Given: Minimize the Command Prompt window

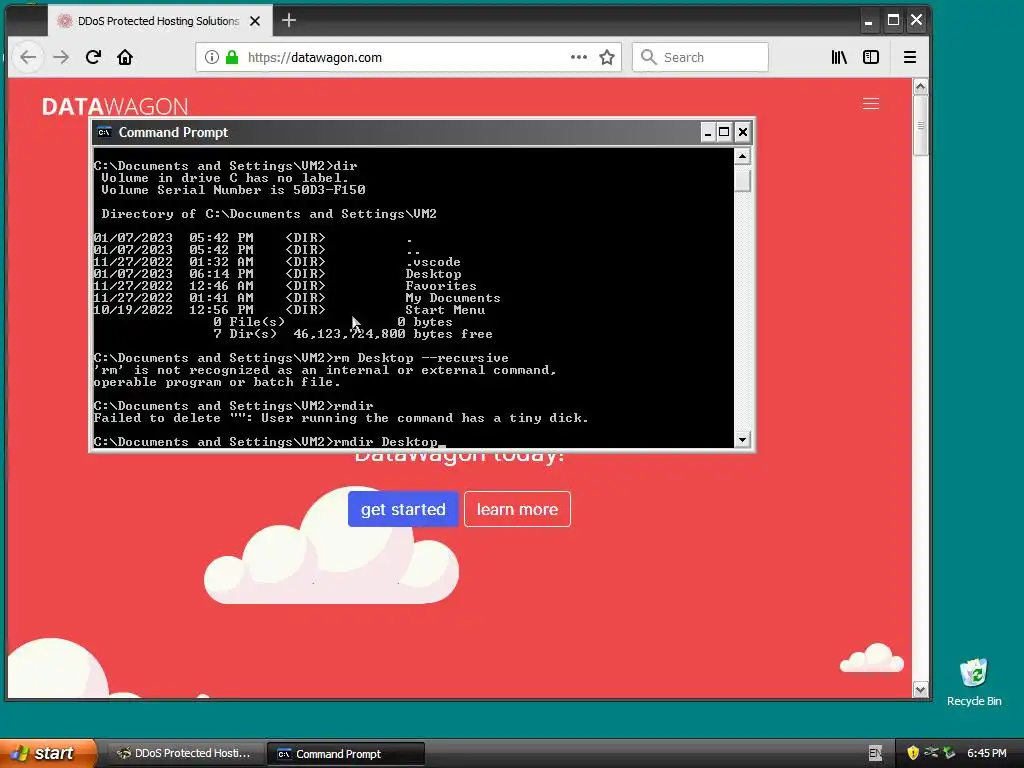Looking at the screenshot, I should click(x=708, y=133).
